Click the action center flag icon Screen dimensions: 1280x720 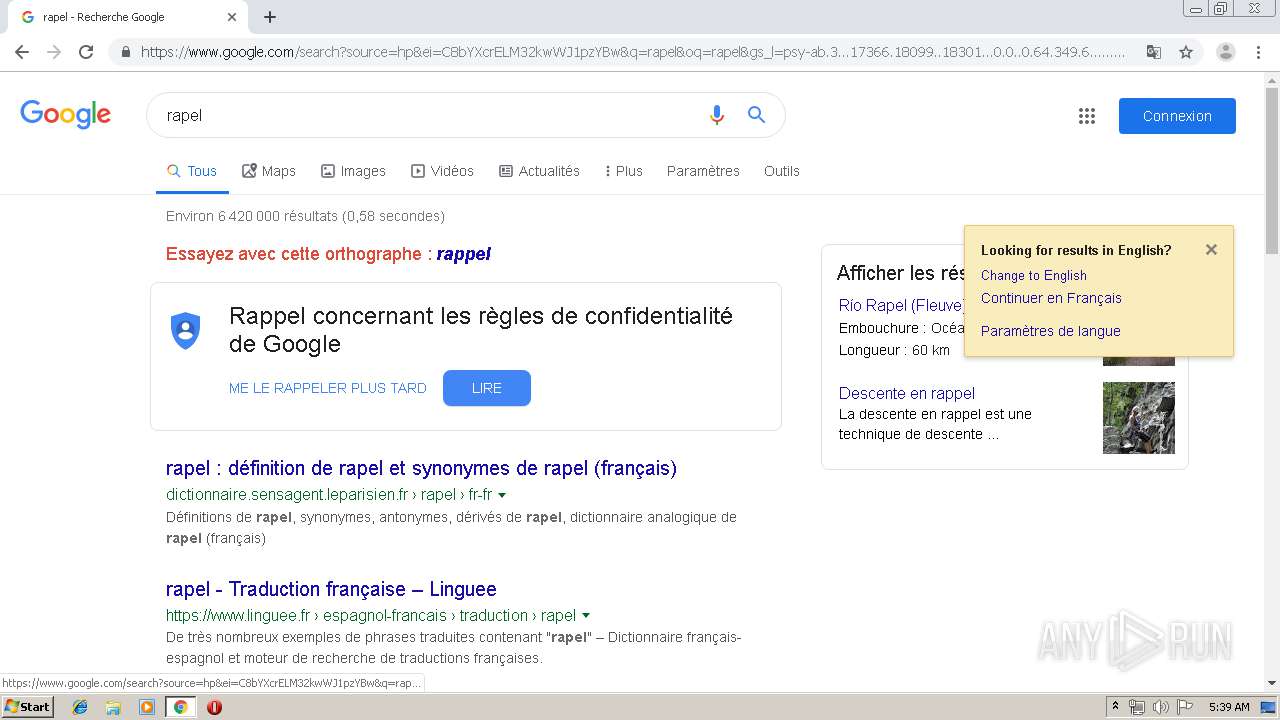click(x=1185, y=707)
